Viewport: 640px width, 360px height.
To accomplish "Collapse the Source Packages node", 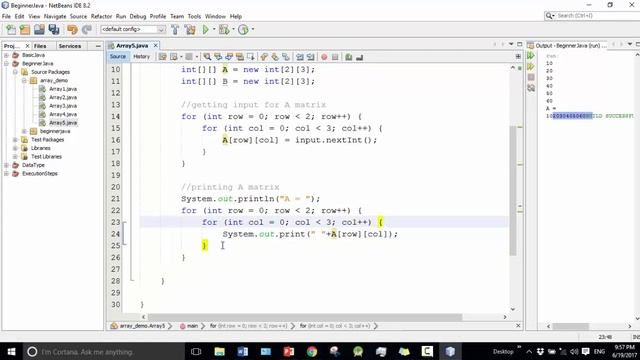I will 15,72.
